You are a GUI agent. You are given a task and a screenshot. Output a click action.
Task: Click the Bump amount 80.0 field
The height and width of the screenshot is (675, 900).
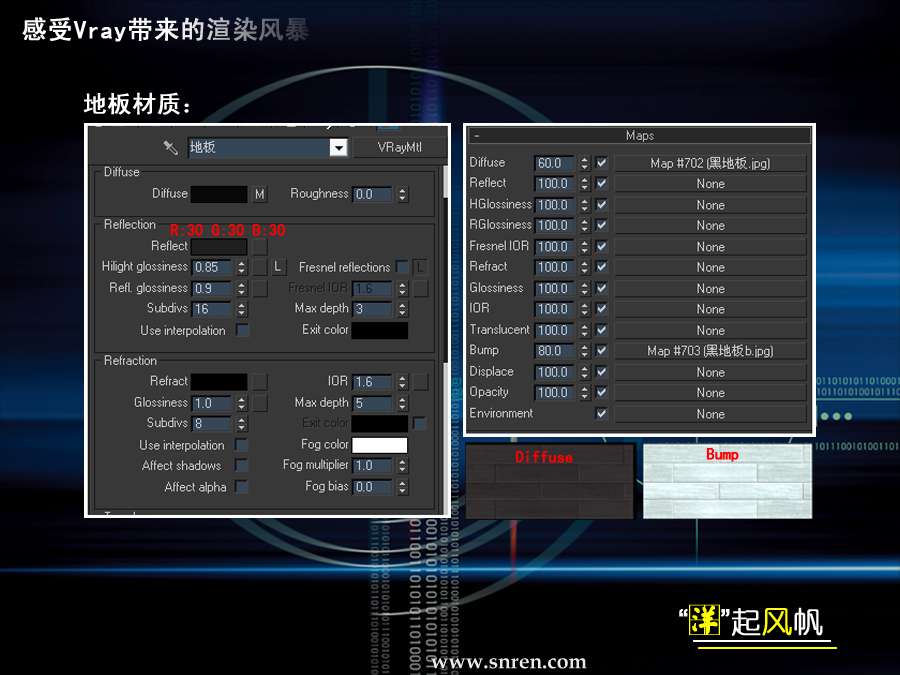click(x=554, y=351)
